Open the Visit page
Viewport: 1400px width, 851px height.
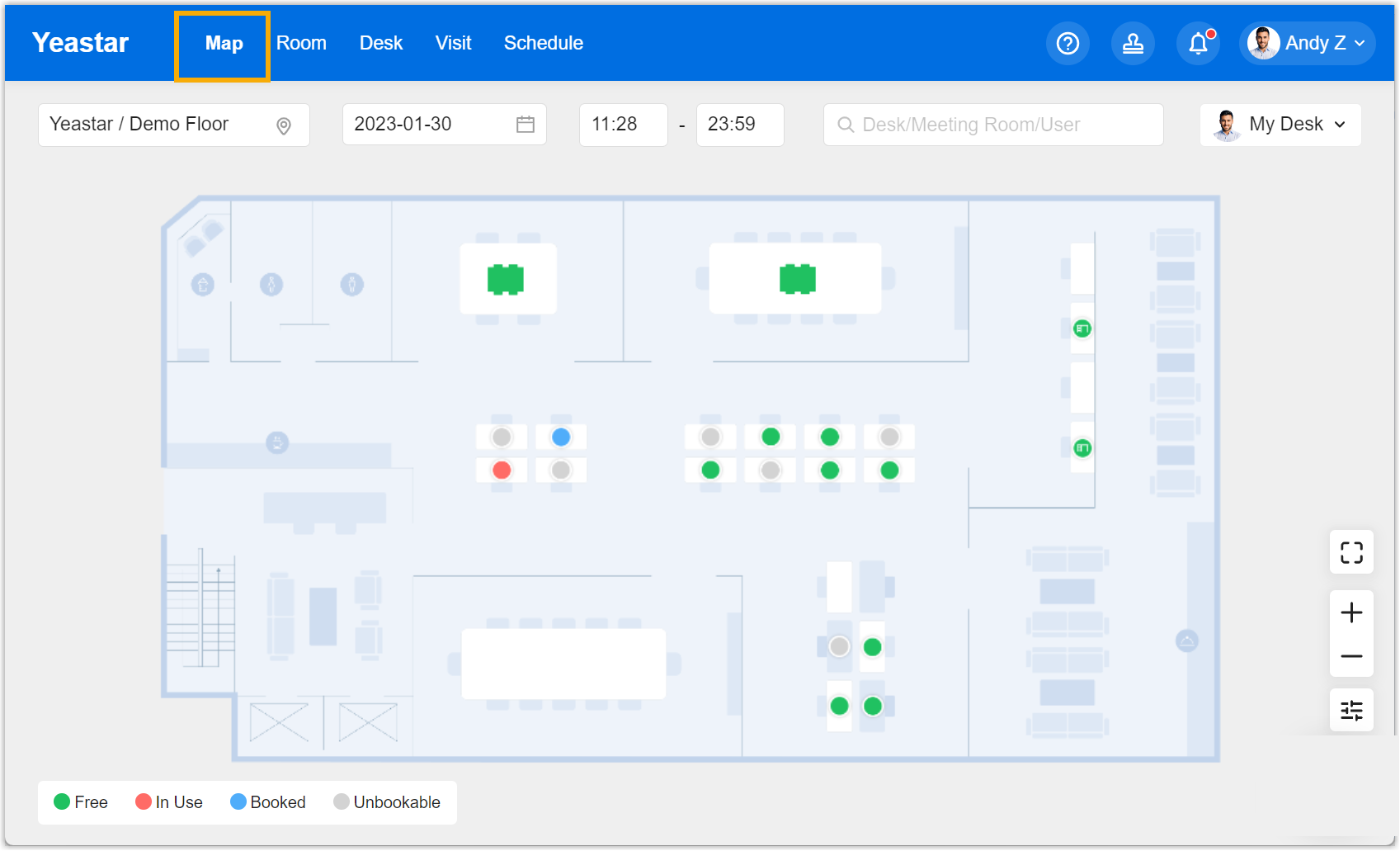[x=453, y=43]
